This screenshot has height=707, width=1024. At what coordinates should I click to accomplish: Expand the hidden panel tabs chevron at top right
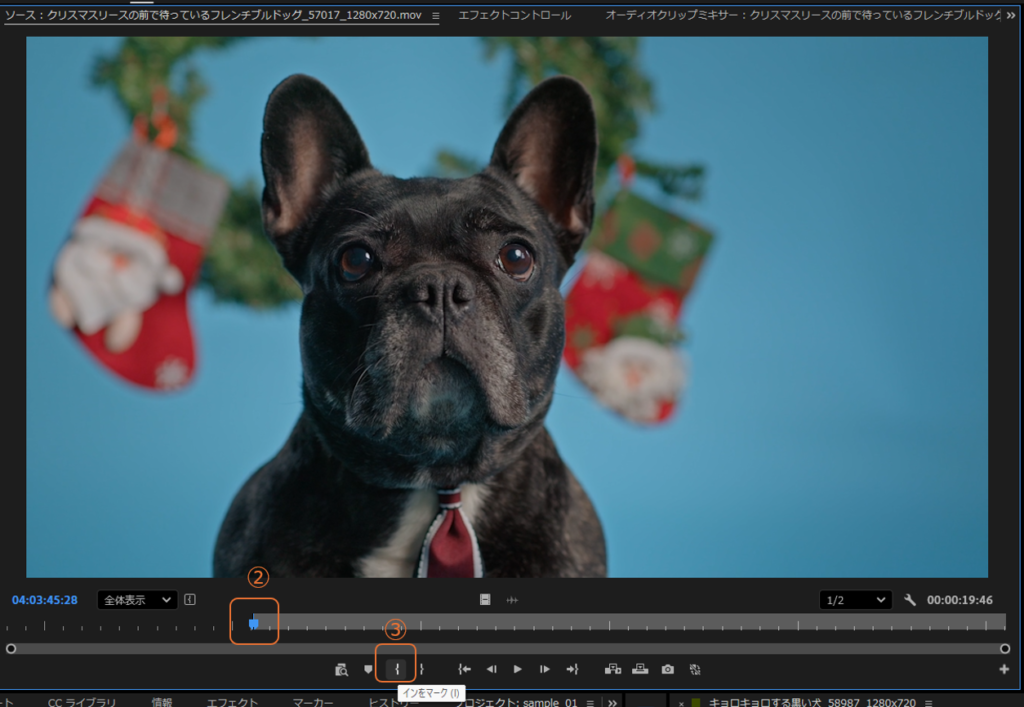coord(1010,15)
